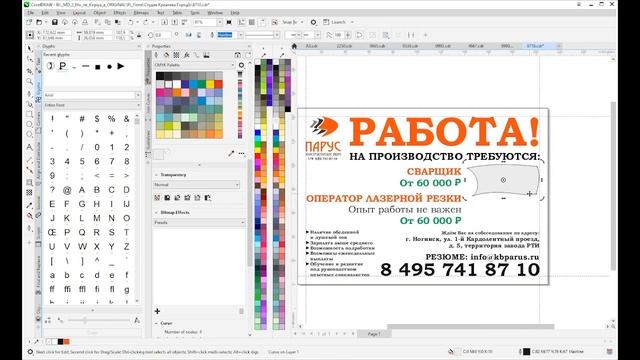Select the Pick tool in the toolbox
640x360 pixels.
point(29,49)
